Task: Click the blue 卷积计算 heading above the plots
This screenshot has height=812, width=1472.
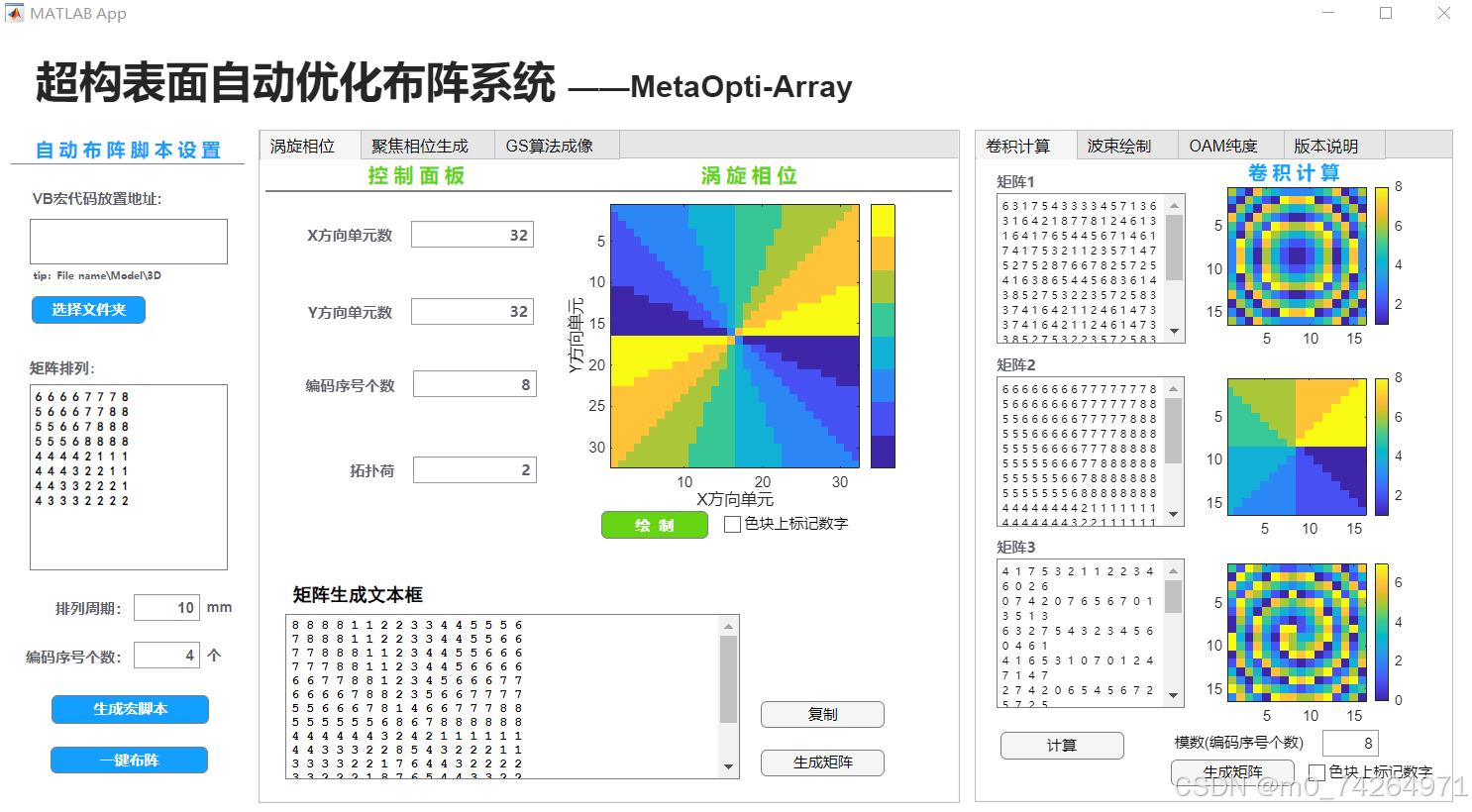Action: pos(1295,173)
